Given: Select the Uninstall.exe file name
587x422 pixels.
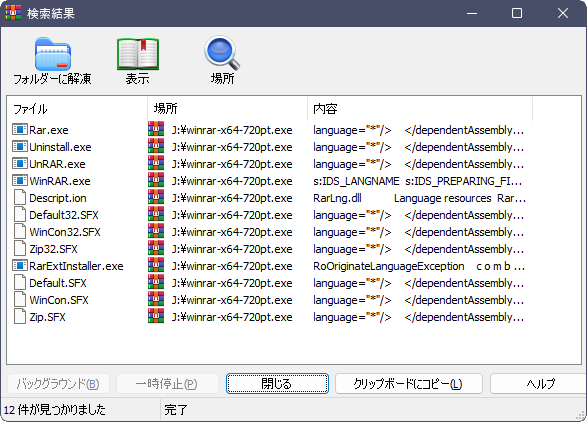Looking at the screenshot, I should click(x=60, y=147).
